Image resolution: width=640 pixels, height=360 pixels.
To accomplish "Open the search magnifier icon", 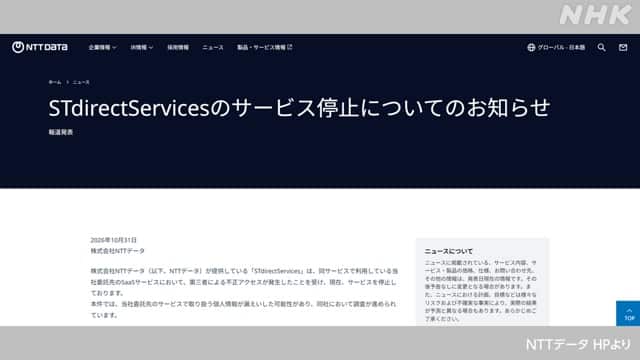I will pyautogui.click(x=601, y=47).
